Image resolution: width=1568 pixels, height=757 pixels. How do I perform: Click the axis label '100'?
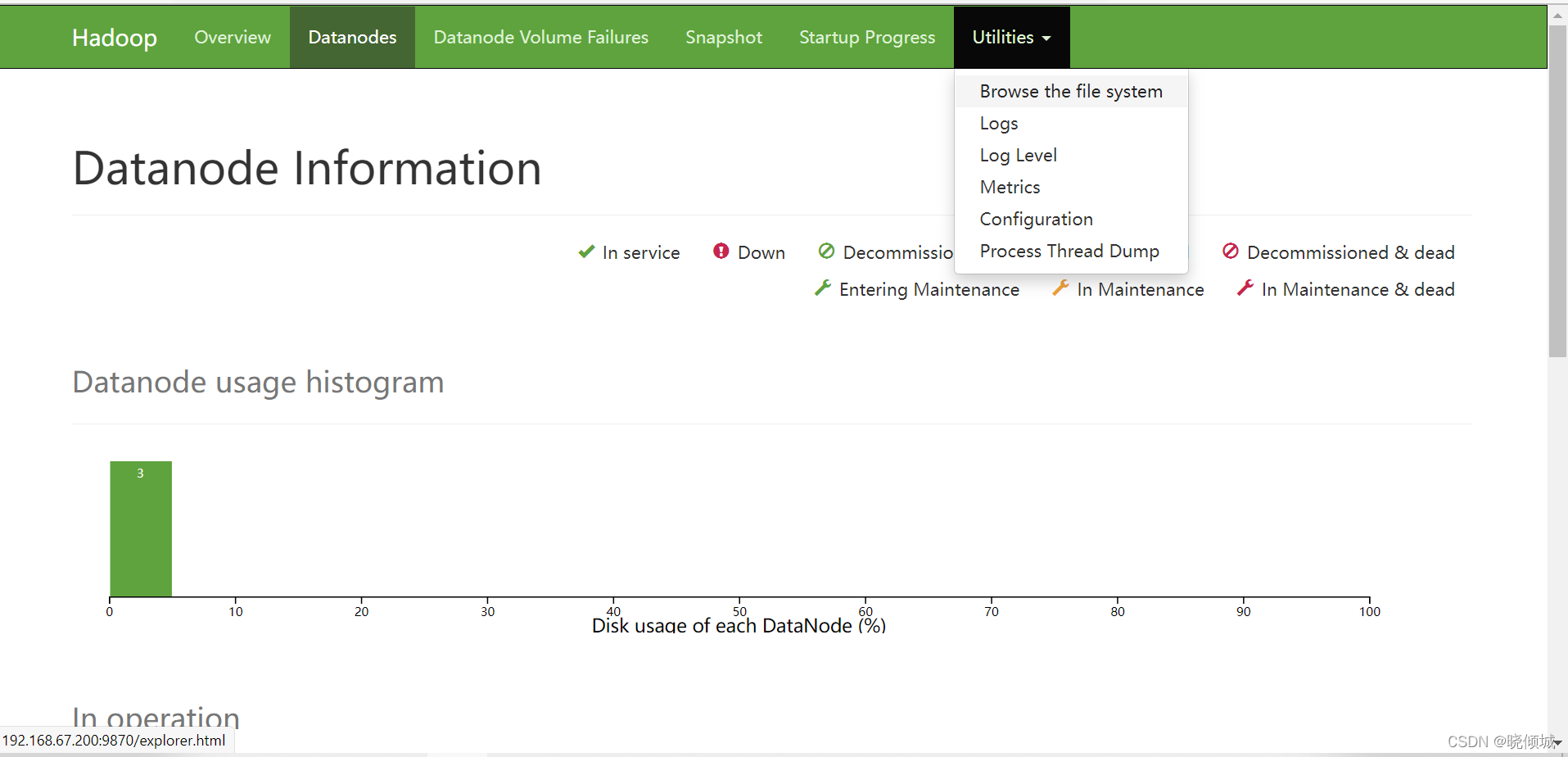tap(1370, 611)
